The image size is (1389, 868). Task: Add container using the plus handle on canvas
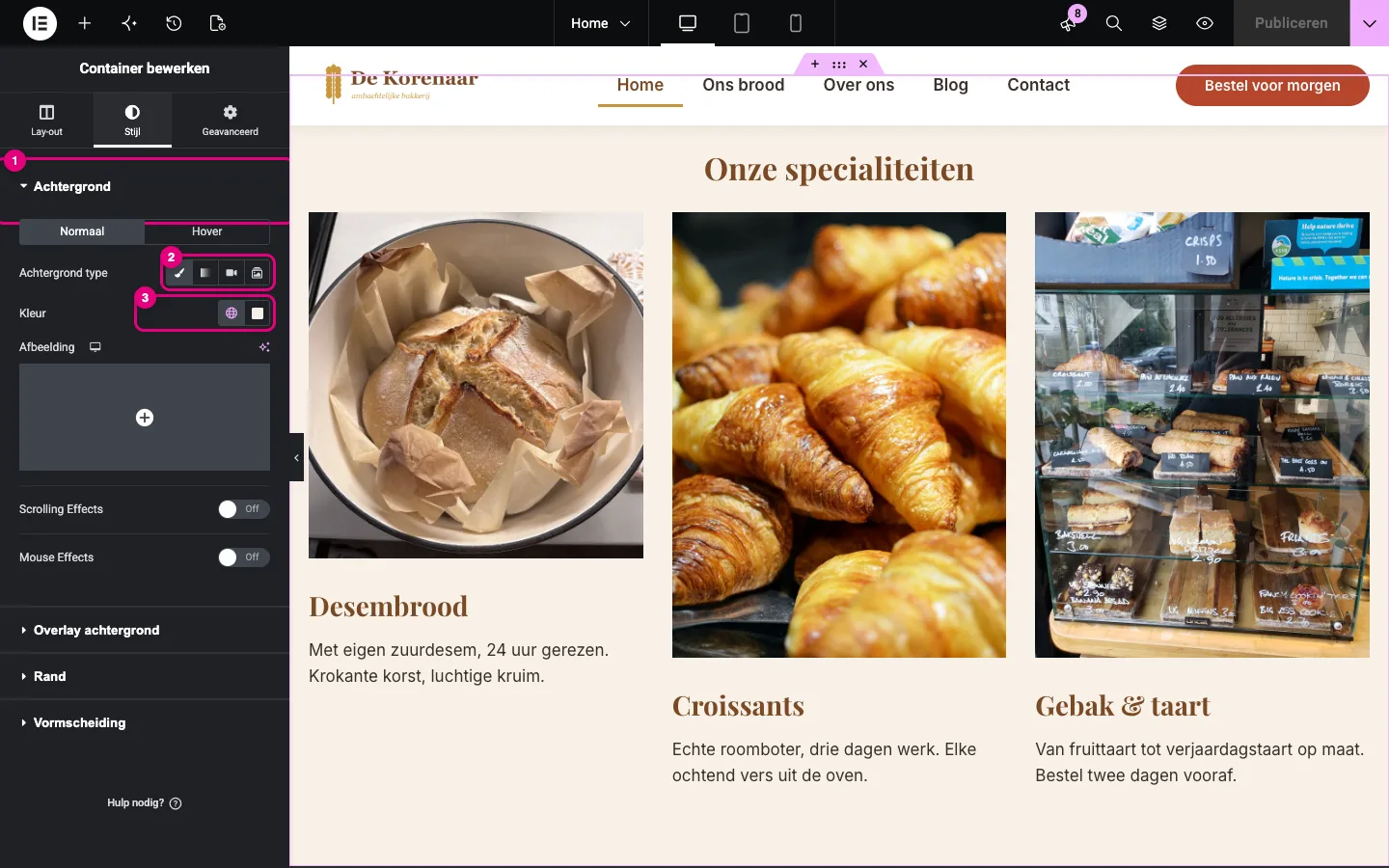click(815, 64)
